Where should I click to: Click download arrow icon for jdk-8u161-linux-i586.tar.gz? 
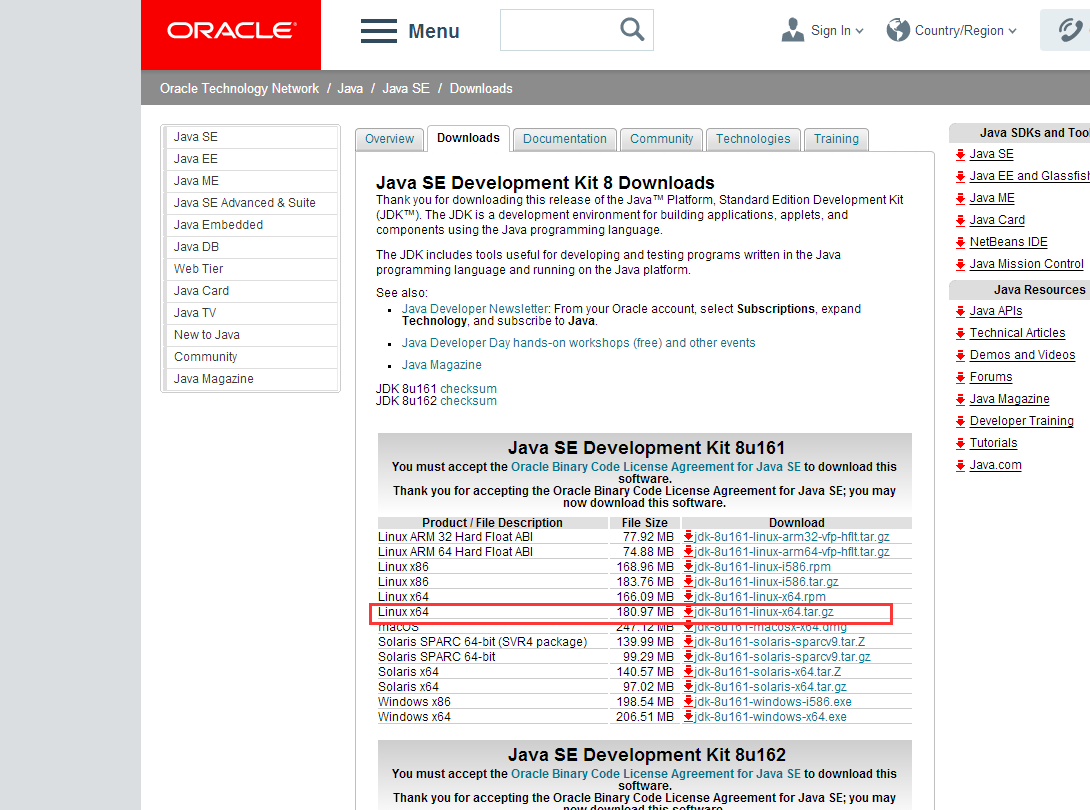688,582
